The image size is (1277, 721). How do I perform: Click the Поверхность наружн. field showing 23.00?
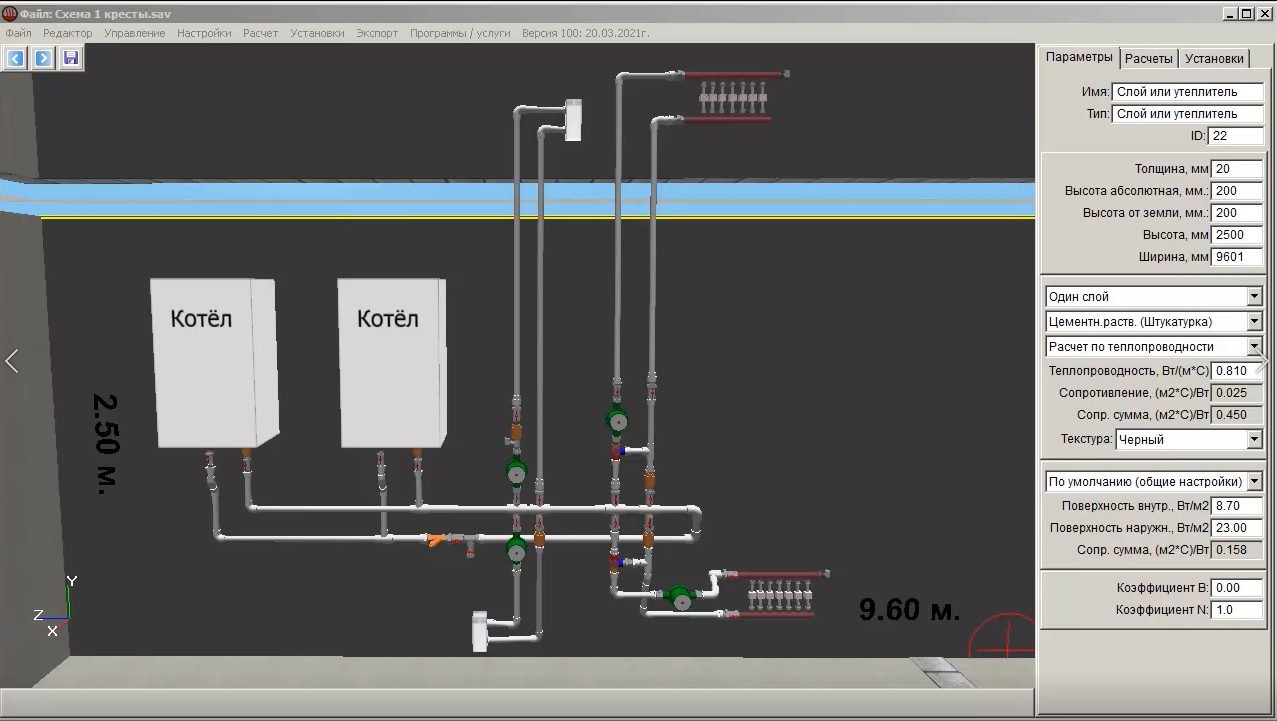(x=1237, y=528)
